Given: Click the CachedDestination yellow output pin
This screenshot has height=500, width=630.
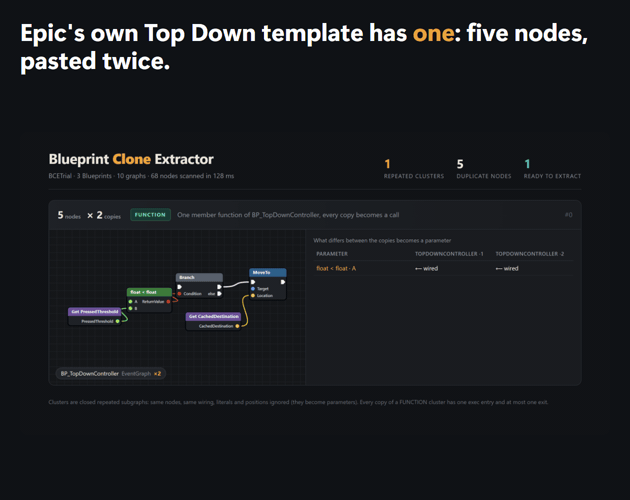Looking at the screenshot, I should pyautogui.click(x=237, y=326).
